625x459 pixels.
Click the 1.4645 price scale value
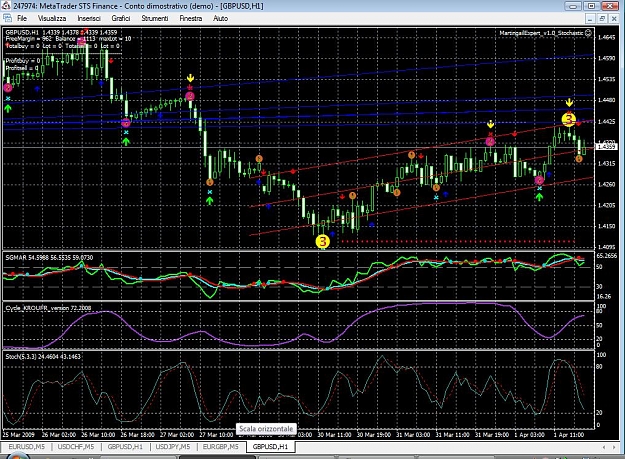point(607,37)
